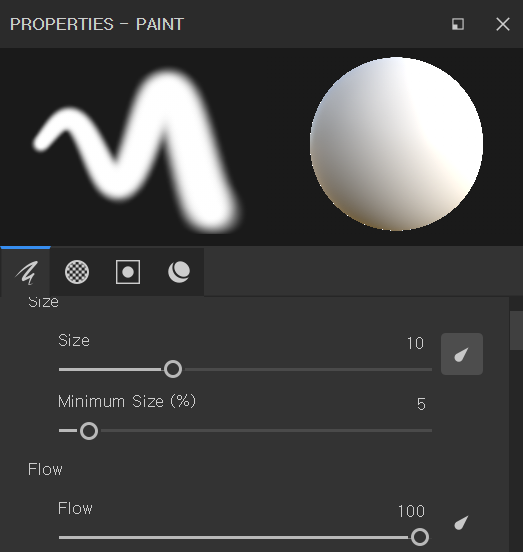Click the Size slider handle
523x552 pixels.
[173, 369]
